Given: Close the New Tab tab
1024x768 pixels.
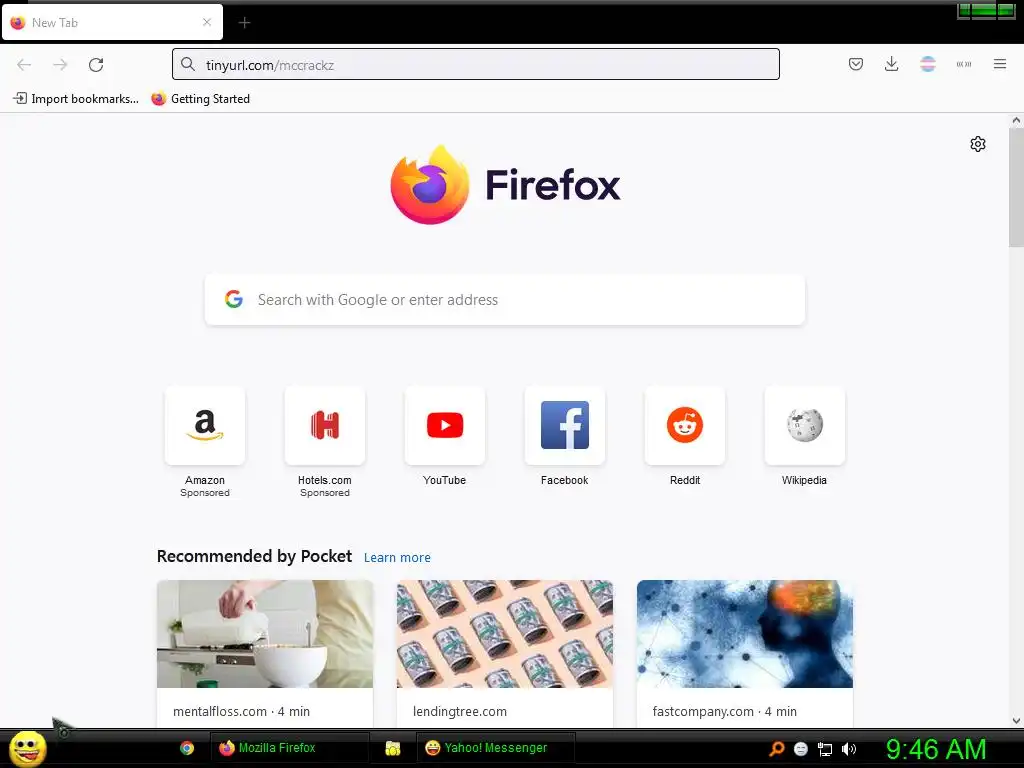Looking at the screenshot, I should click(x=207, y=22).
